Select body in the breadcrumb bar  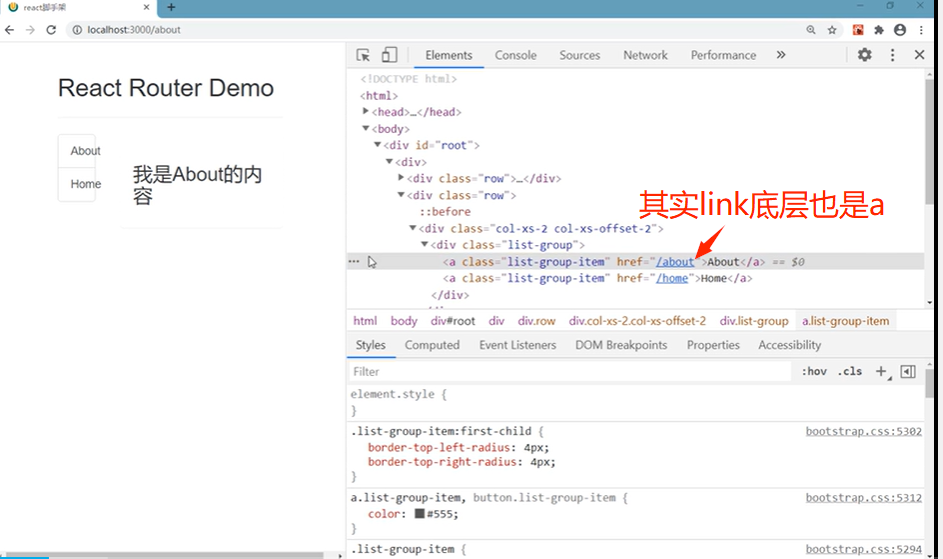point(404,321)
